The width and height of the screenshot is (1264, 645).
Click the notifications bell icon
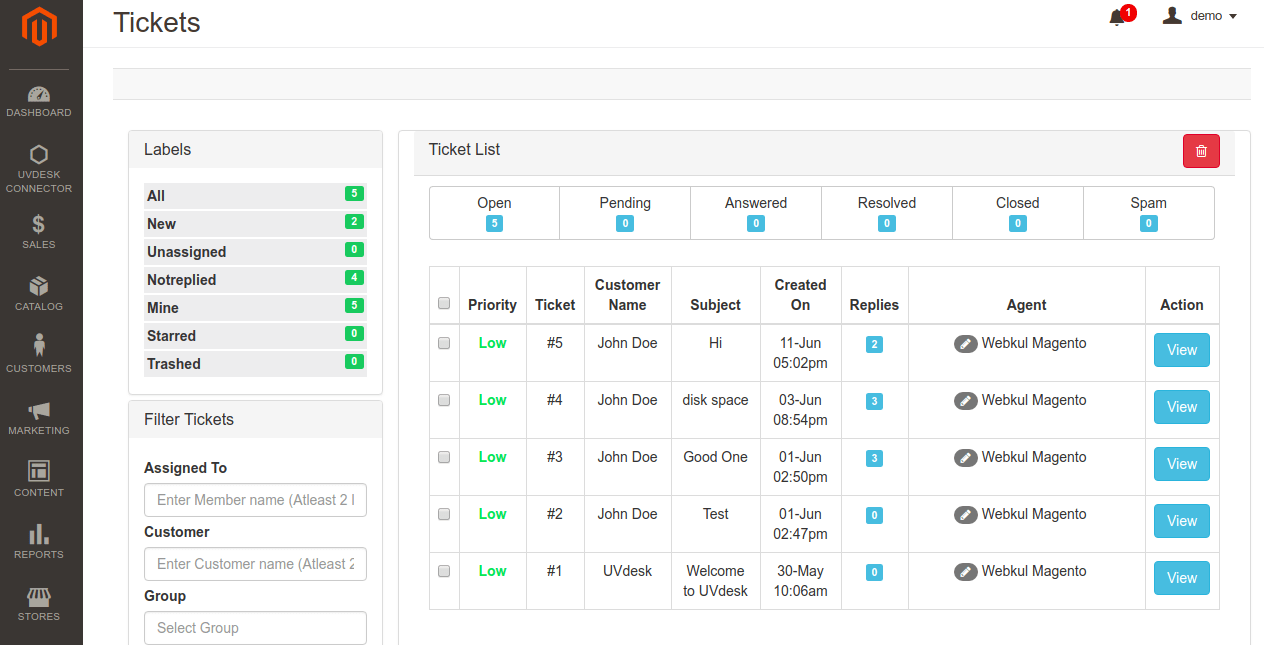point(1118,17)
